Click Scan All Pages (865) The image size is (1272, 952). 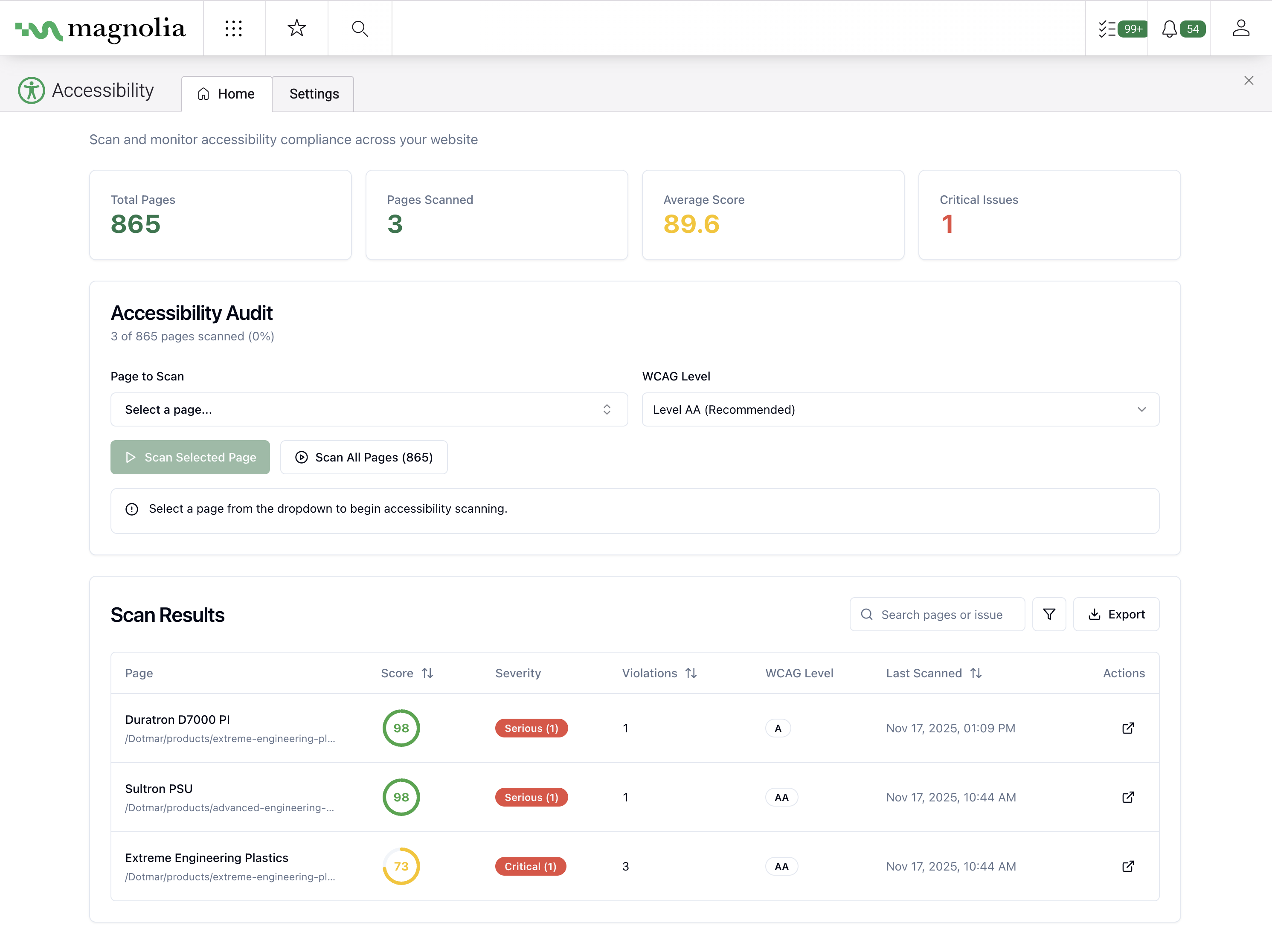pos(363,457)
